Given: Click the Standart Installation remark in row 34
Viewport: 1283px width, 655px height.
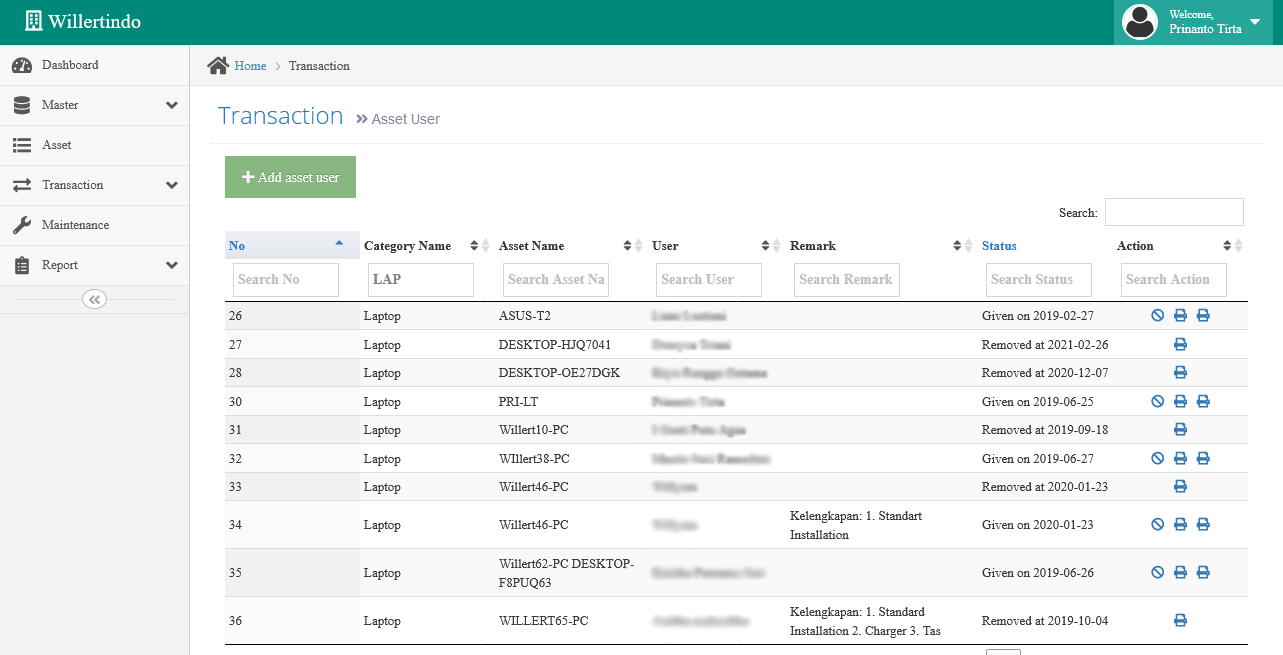Looking at the screenshot, I should coord(856,525).
